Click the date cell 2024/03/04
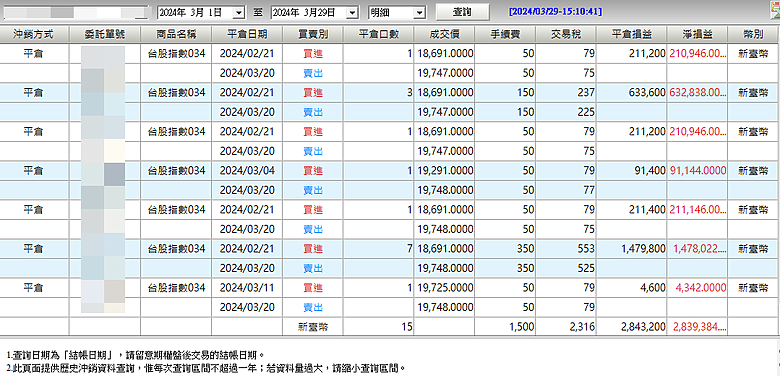This screenshot has height=376, width=780. point(247,171)
